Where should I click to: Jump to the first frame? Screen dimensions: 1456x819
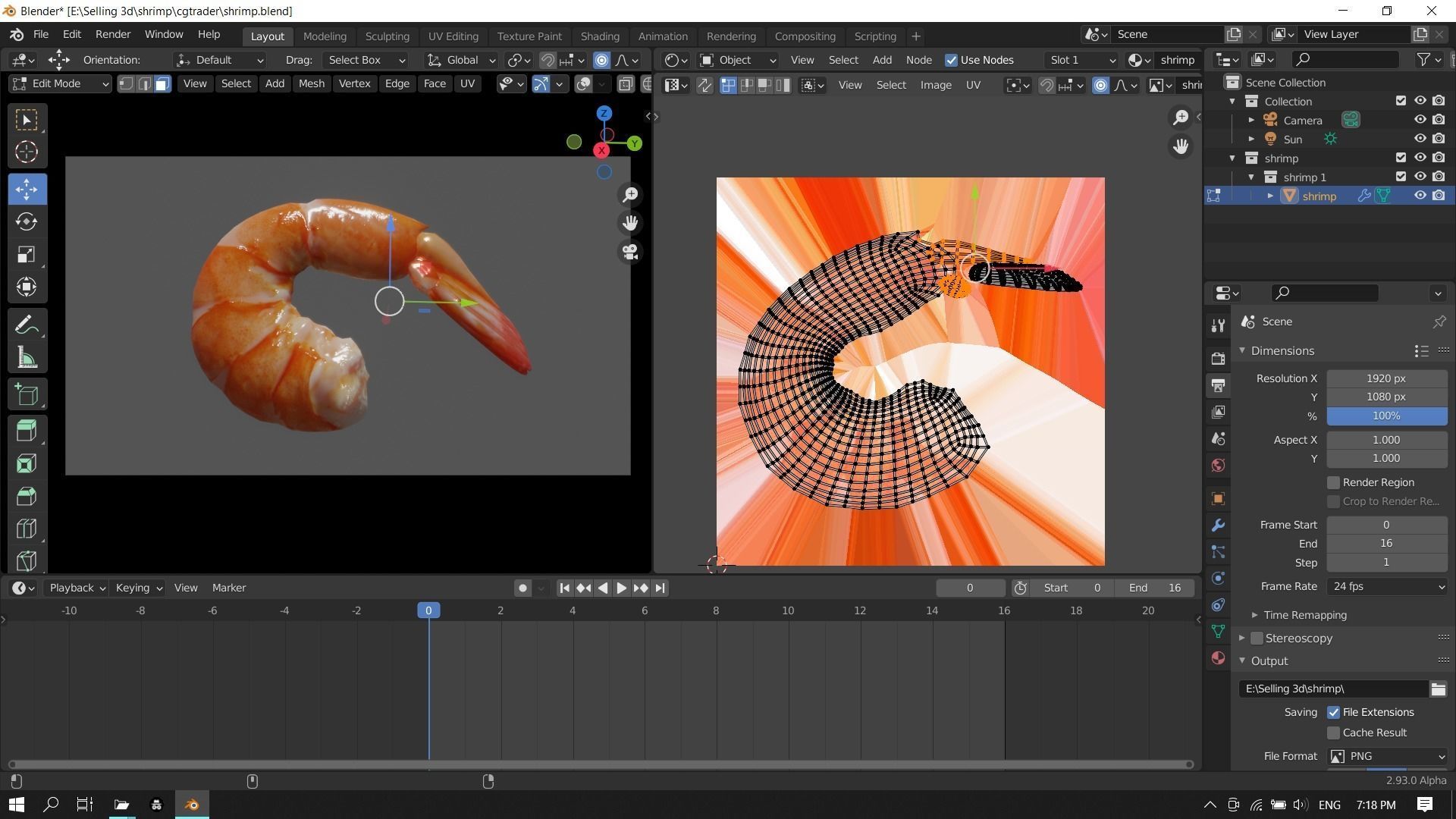[x=564, y=588]
